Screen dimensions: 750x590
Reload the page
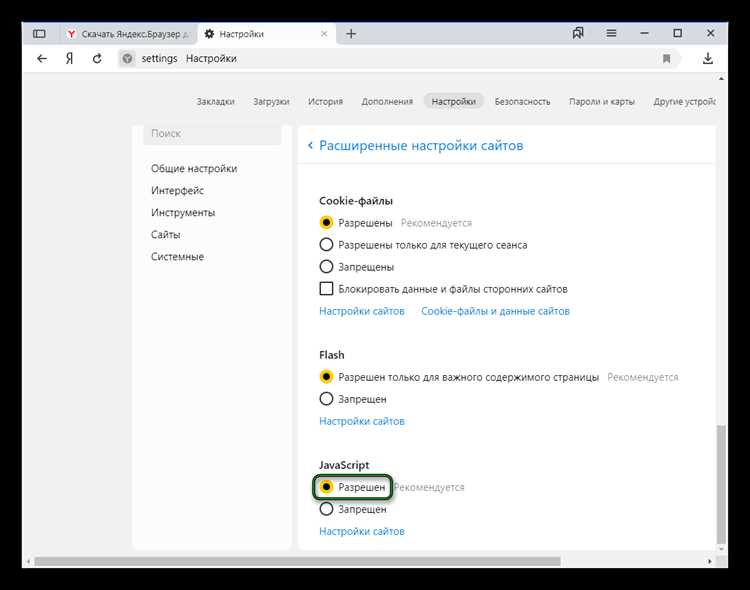click(97, 58)
